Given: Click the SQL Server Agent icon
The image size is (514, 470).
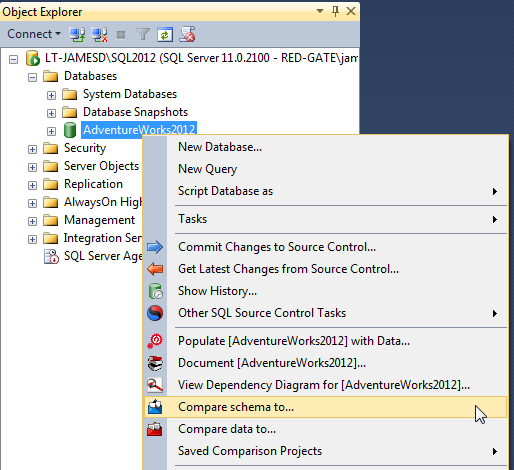Looking at the screenshot, I should pos(51,257).
